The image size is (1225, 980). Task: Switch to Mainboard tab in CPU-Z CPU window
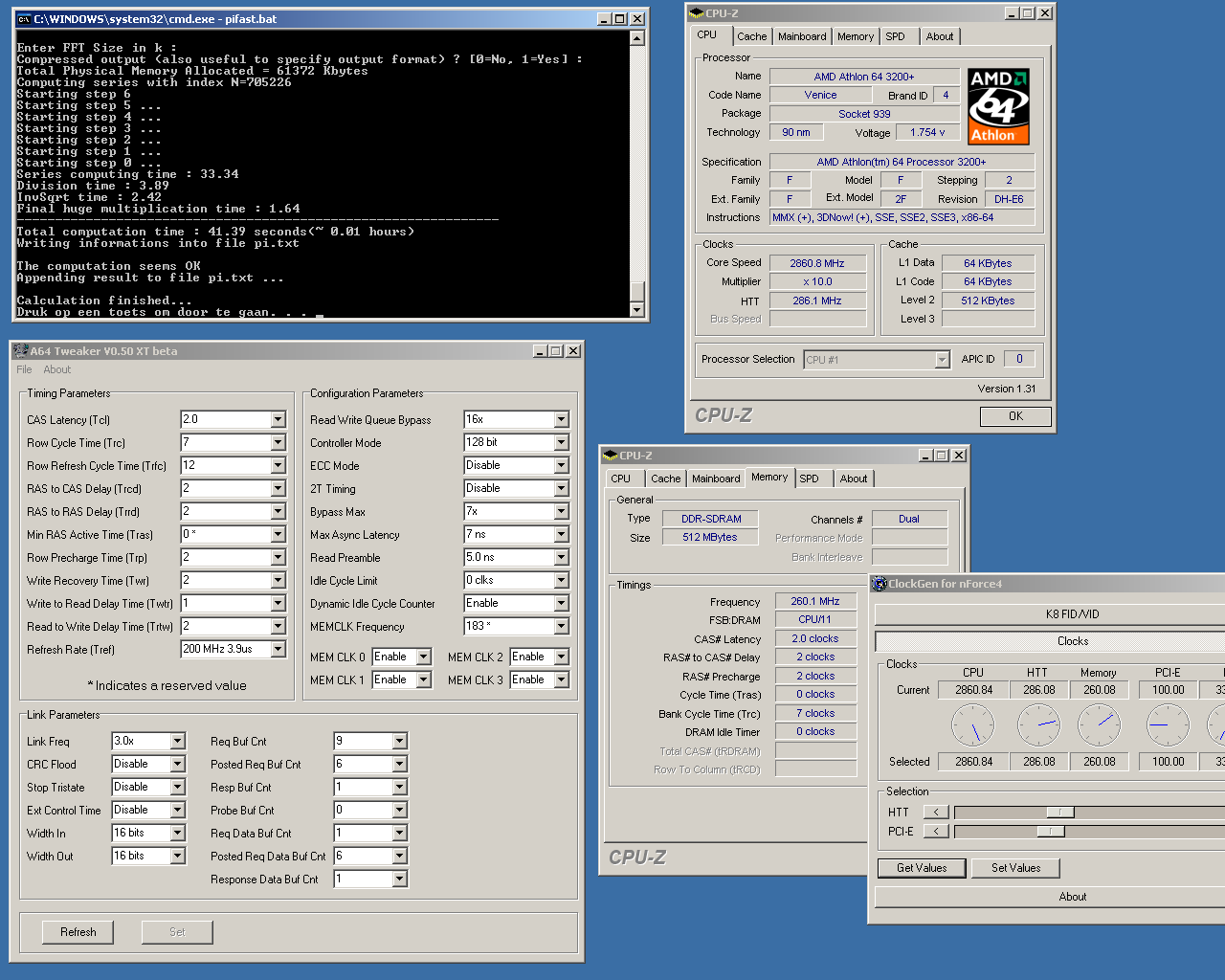[x=802, y=36]
